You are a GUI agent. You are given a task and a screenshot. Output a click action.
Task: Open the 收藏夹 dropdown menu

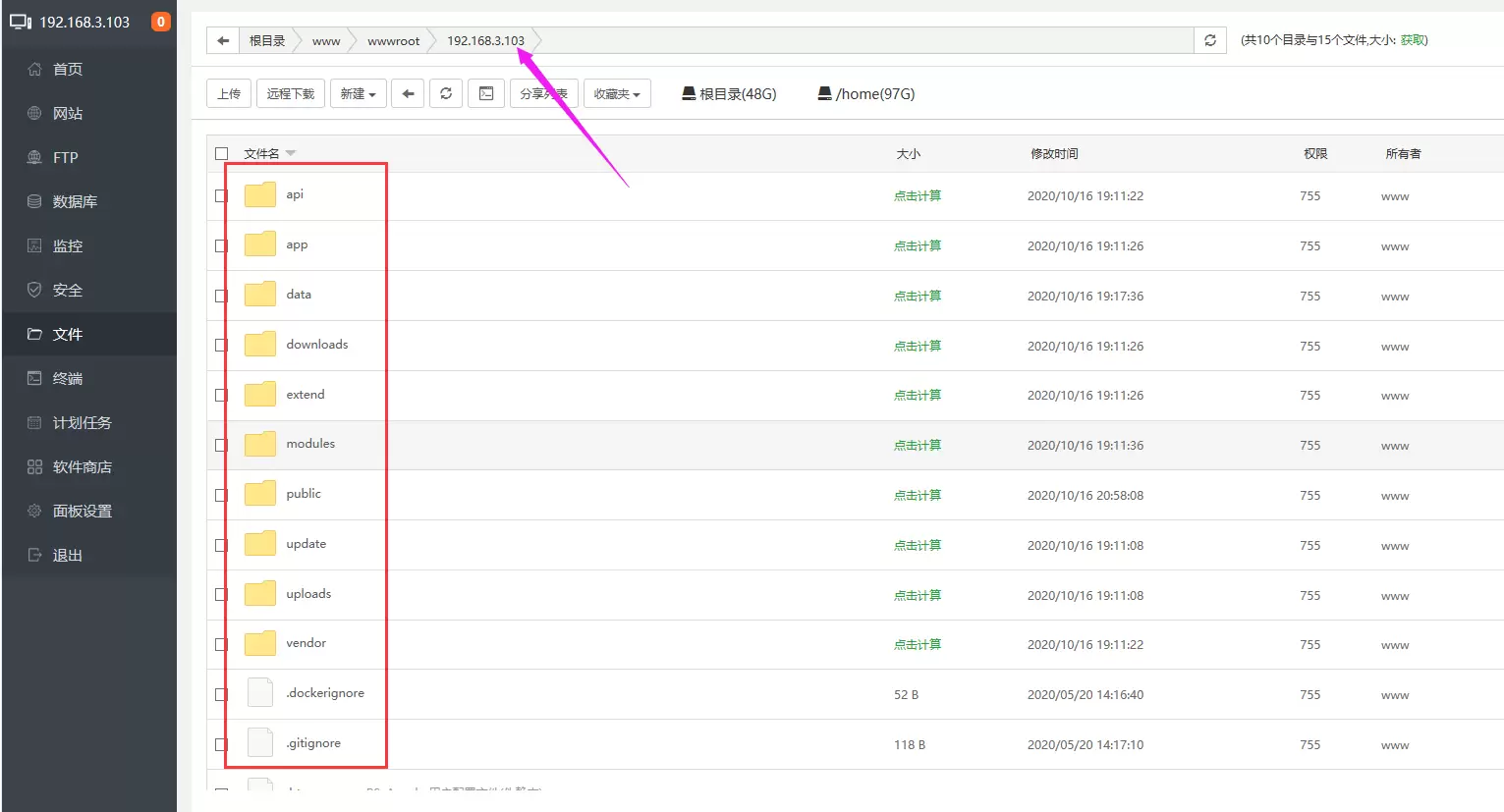point(617,93)
